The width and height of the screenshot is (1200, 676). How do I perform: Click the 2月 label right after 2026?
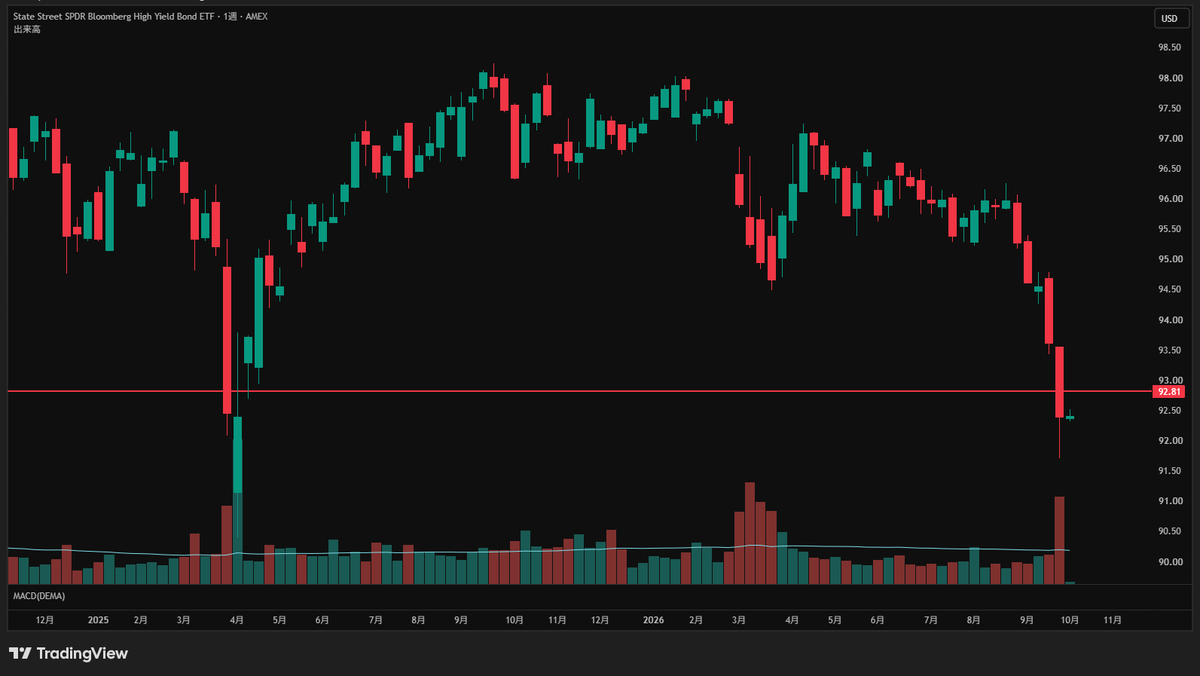(695, 620)
